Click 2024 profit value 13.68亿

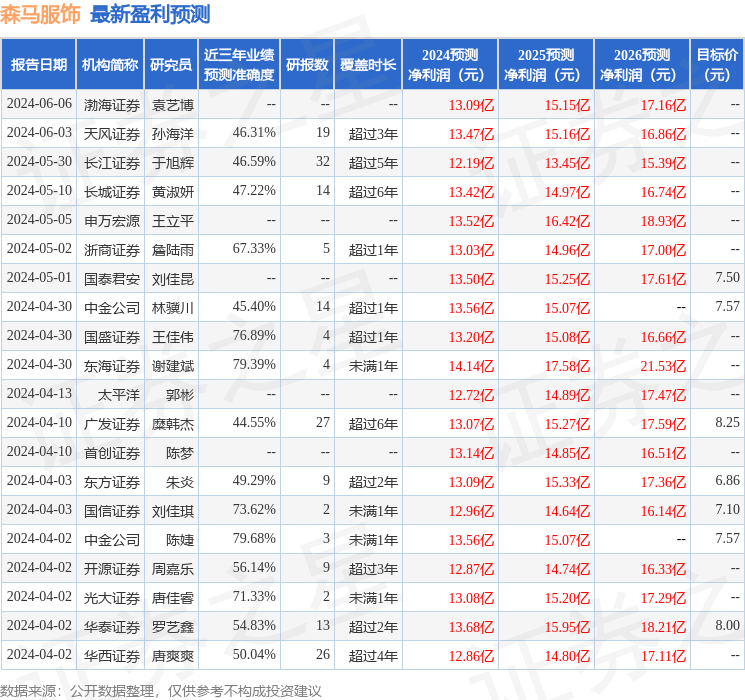(x=471, y=627)
